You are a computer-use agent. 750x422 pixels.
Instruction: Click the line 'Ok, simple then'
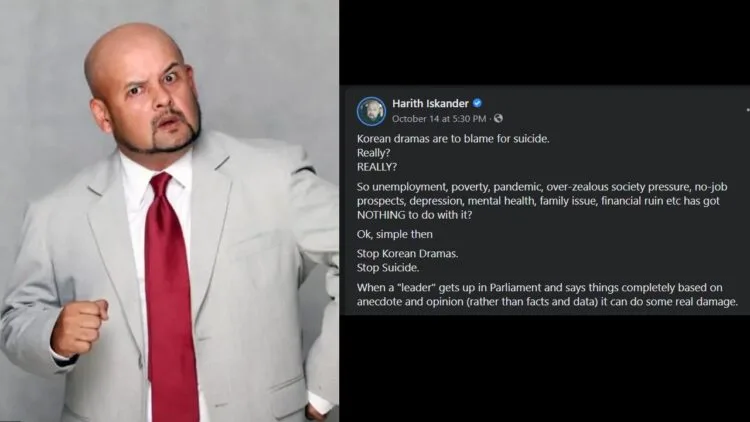395,234
